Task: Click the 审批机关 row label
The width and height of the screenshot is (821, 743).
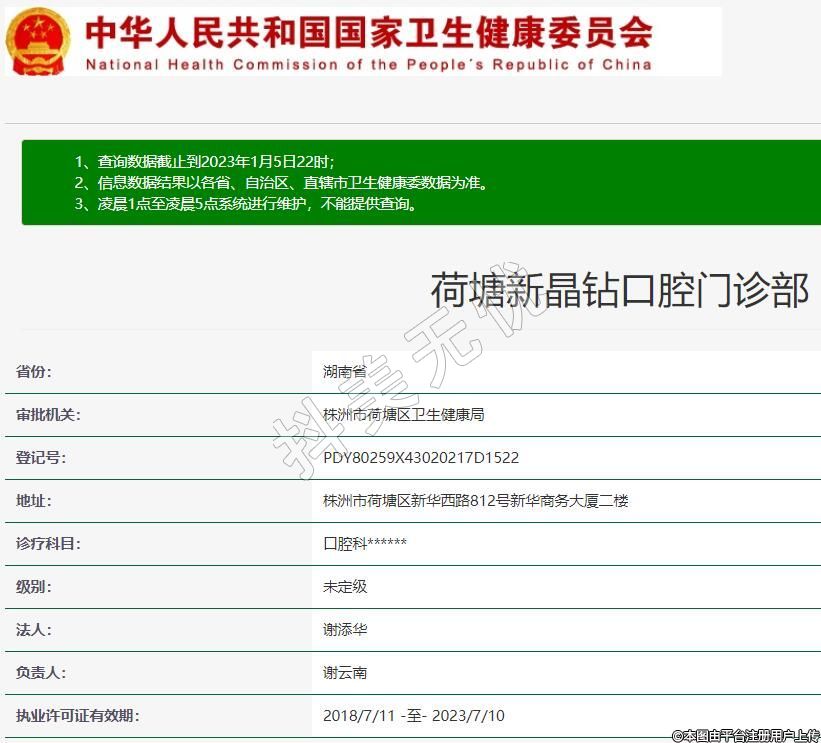Action: coord(48,415)
